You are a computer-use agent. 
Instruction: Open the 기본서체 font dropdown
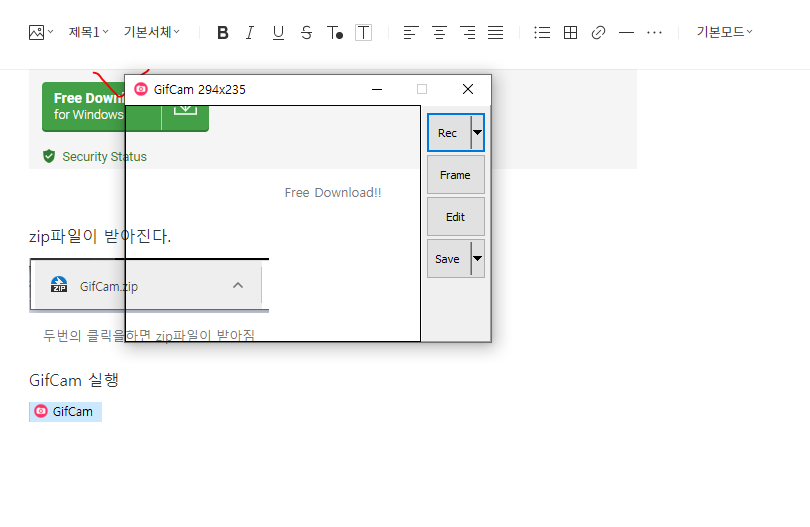151,32
